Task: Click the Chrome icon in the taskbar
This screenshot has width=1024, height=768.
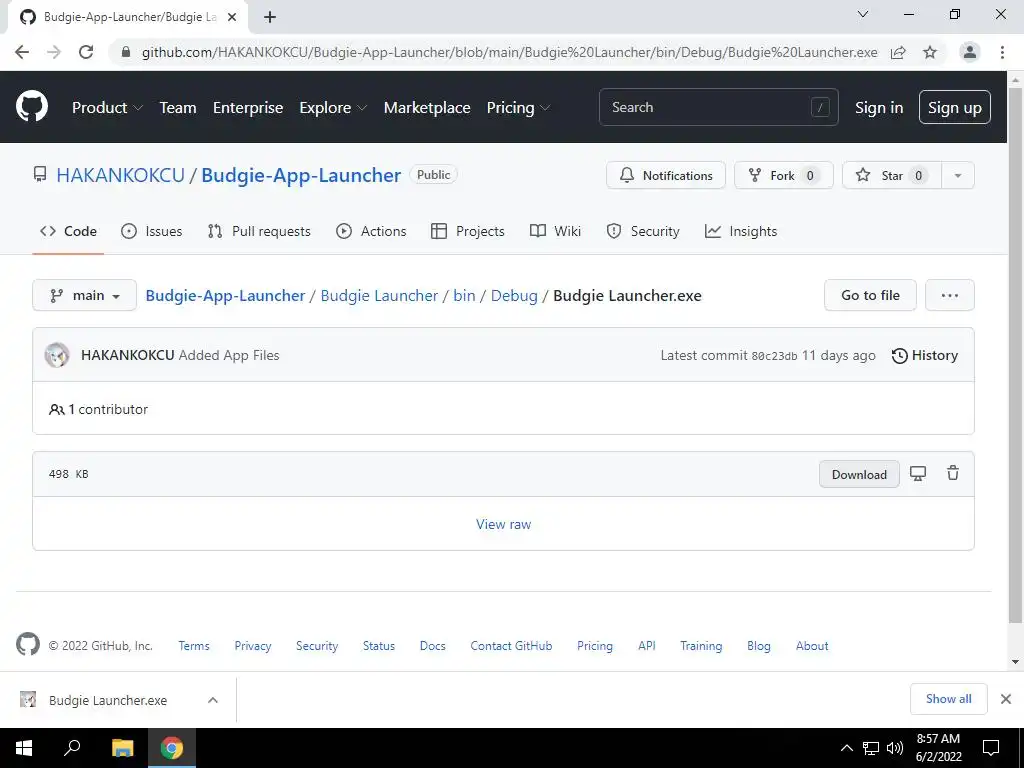Action: click(172, 748)
